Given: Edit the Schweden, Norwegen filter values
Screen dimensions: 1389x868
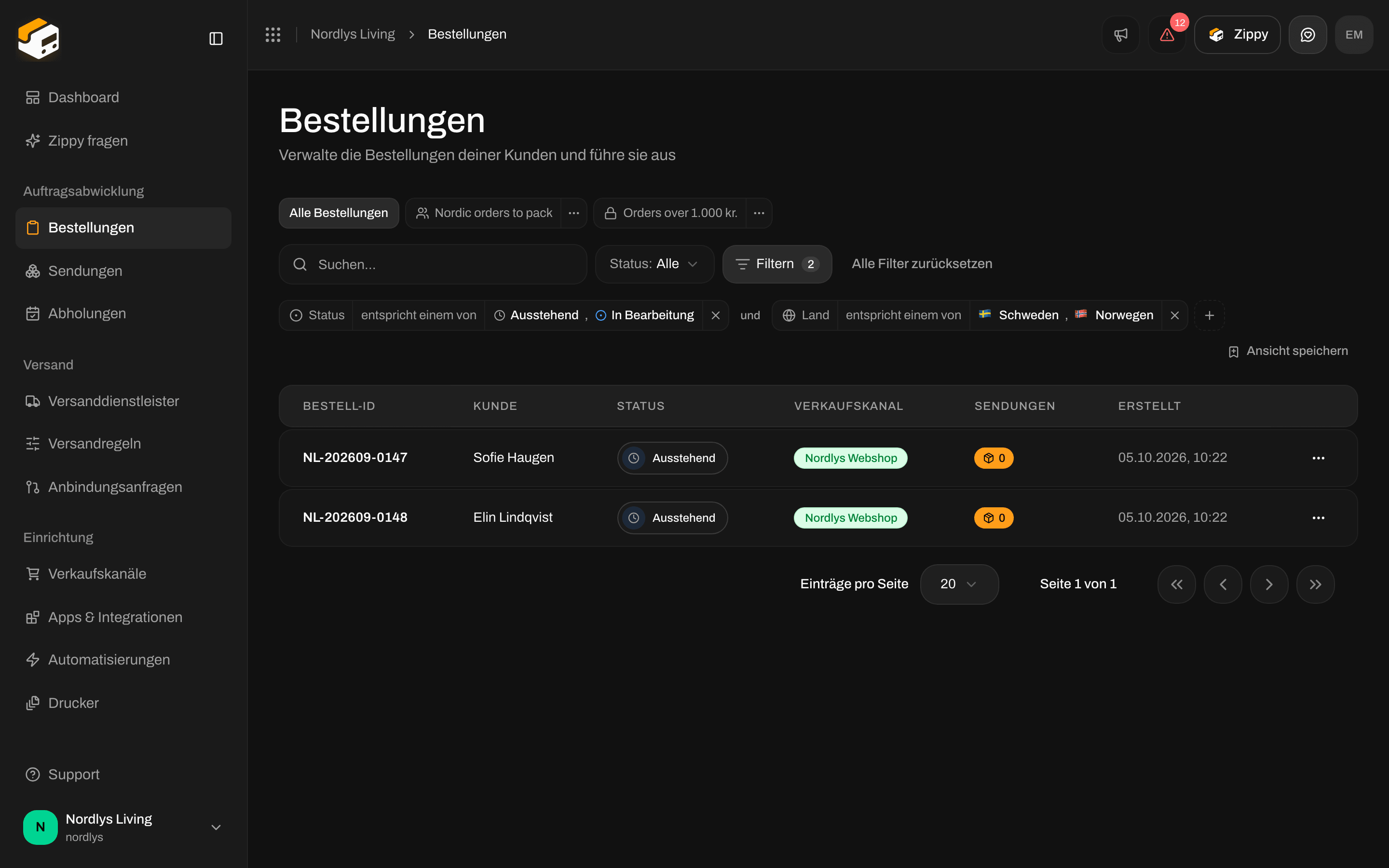Looking at the screenshot, I should (x=1066, y=315).
